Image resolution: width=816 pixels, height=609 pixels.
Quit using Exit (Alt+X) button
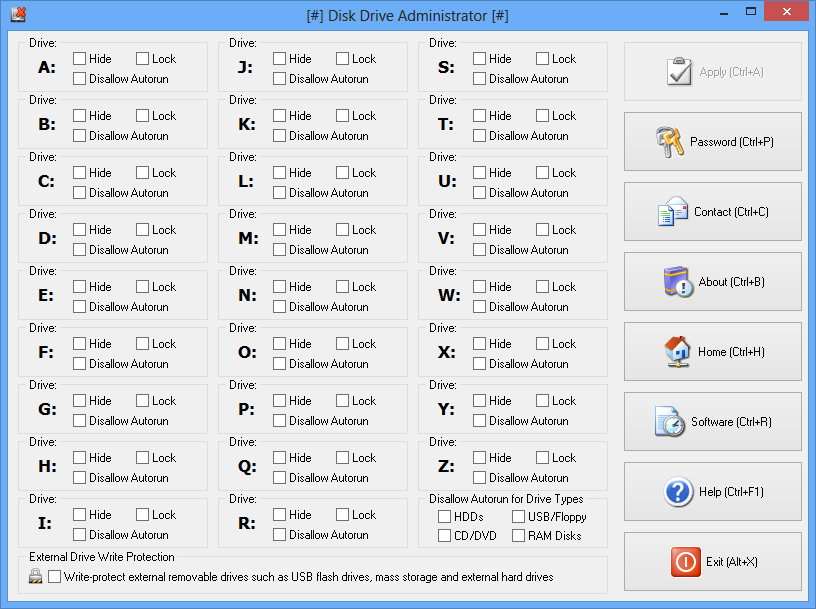(712, 562)
